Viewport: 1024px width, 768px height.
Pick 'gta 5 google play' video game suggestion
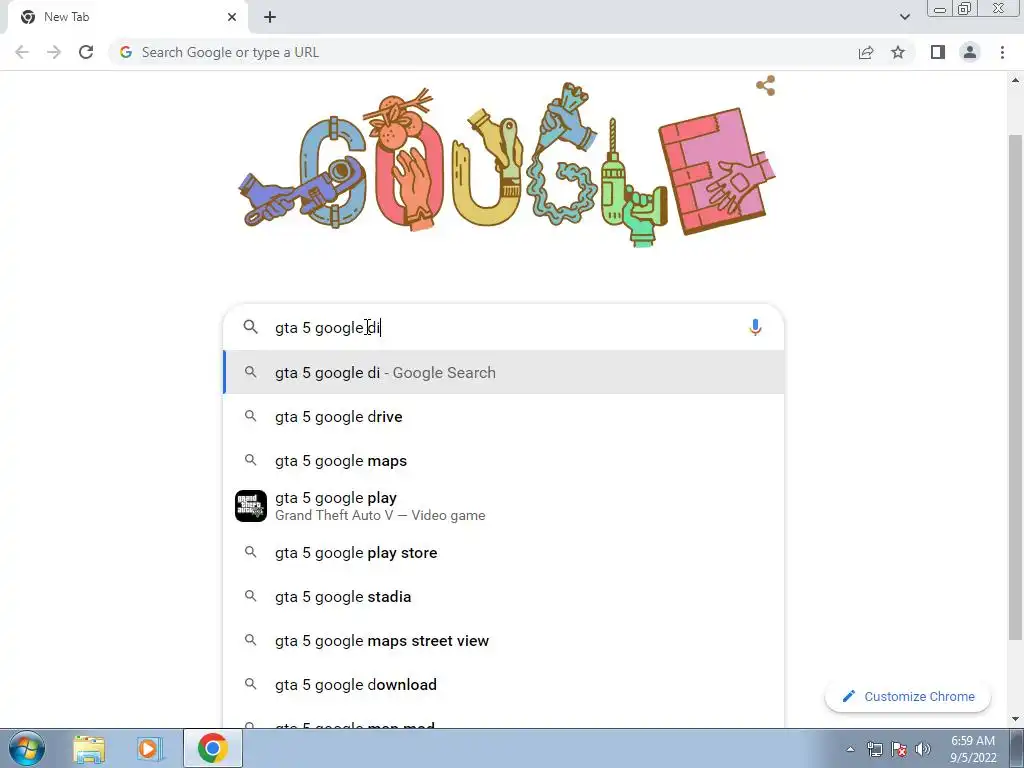point(504,506)
